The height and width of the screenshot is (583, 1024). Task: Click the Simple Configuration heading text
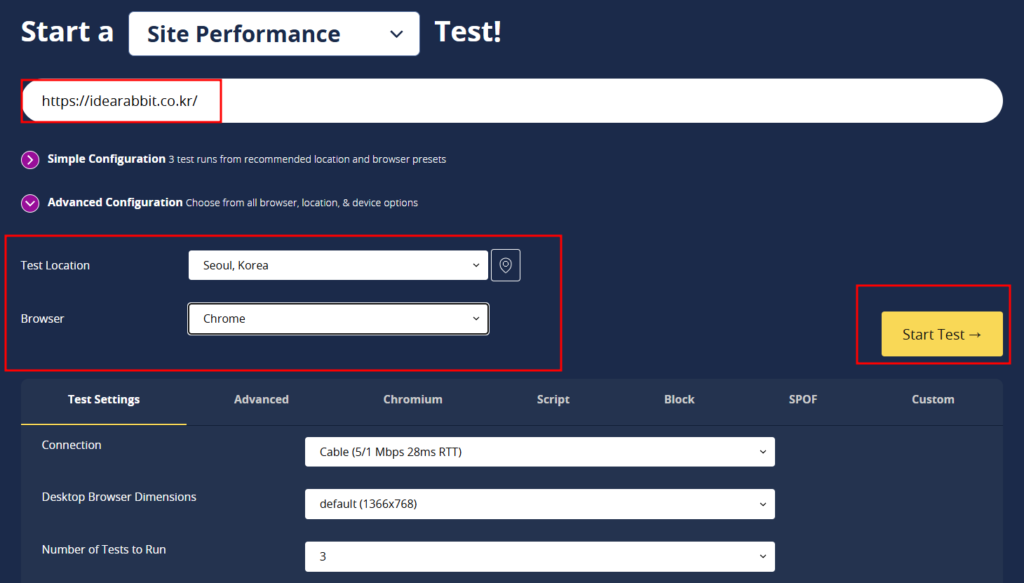pyautogui.click(x=106, y=159)
